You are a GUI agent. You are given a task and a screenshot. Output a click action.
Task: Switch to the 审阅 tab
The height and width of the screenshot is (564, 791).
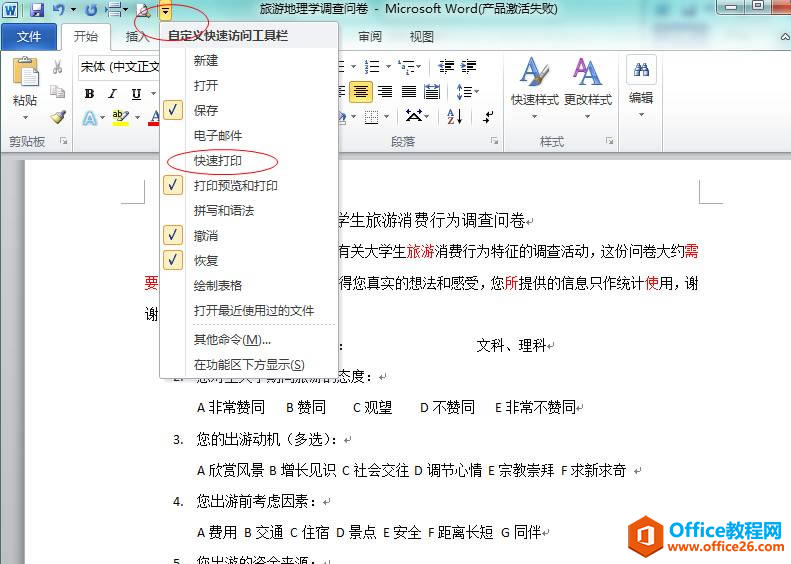(x=370, y=36)
